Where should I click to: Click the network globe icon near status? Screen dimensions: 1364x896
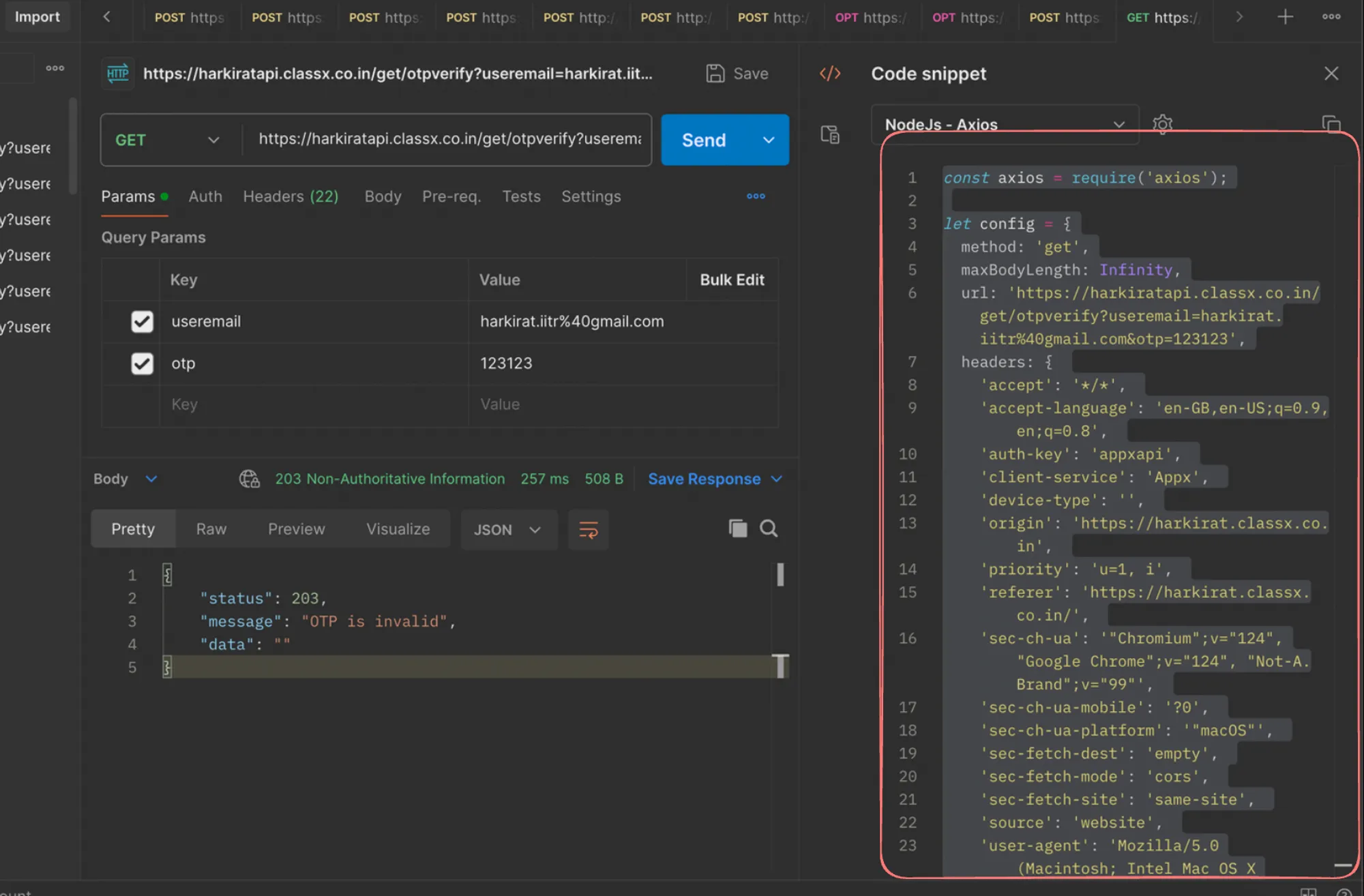249,479
